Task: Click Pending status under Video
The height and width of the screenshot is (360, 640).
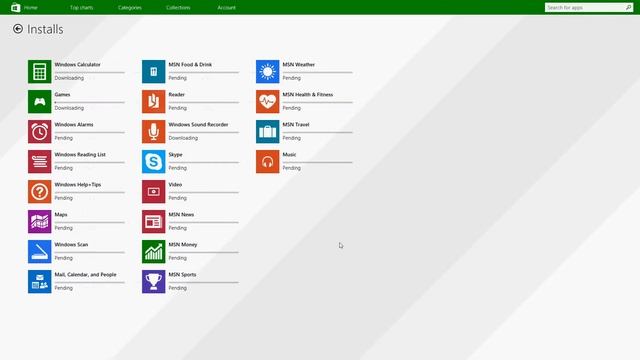Action: [x=178, y=198]
